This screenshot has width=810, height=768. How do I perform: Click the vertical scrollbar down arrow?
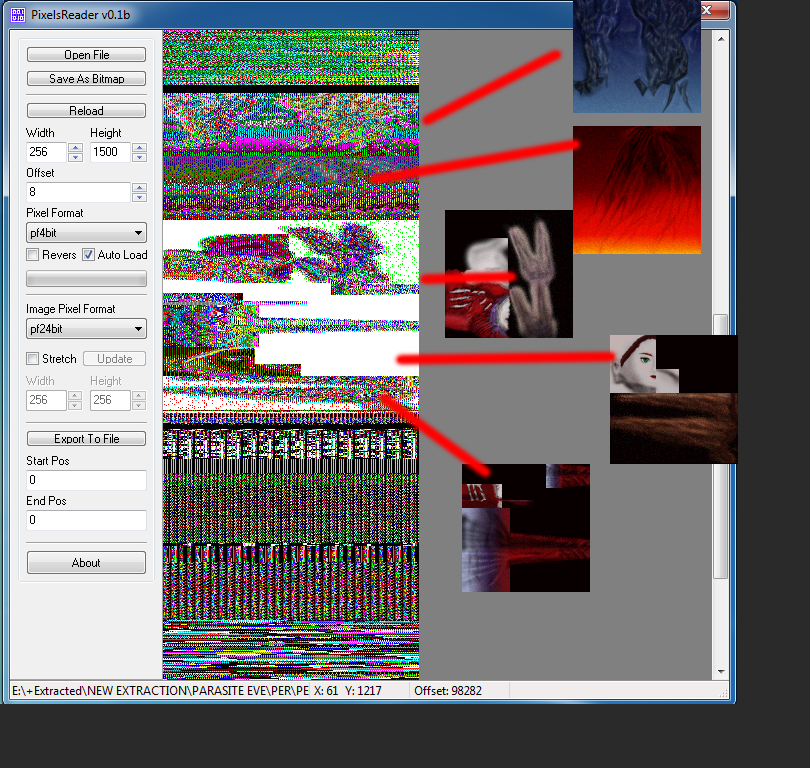click(x=721, y=671)
